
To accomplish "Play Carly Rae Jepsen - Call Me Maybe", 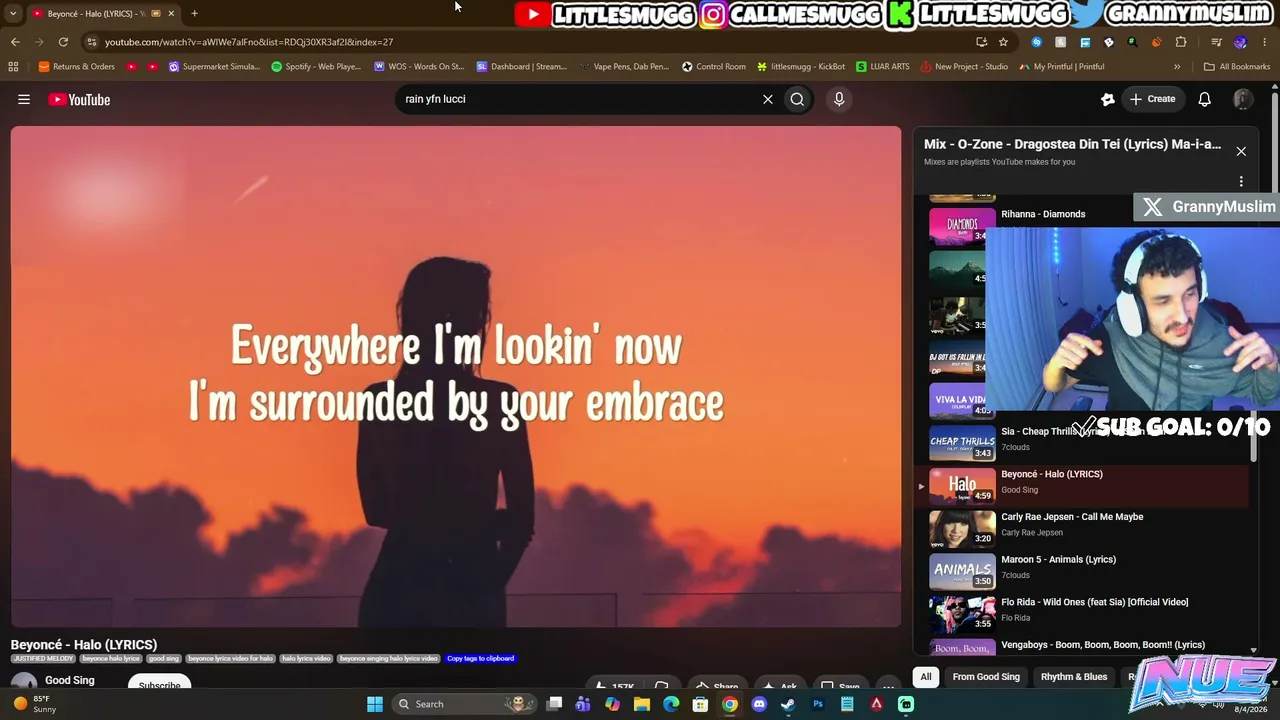I will 1072,517.
